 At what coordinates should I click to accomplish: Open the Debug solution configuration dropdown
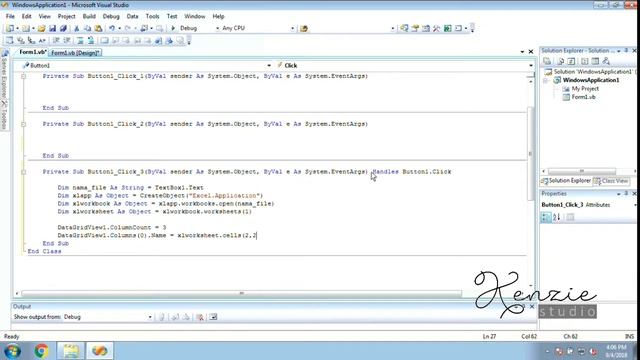217,28
